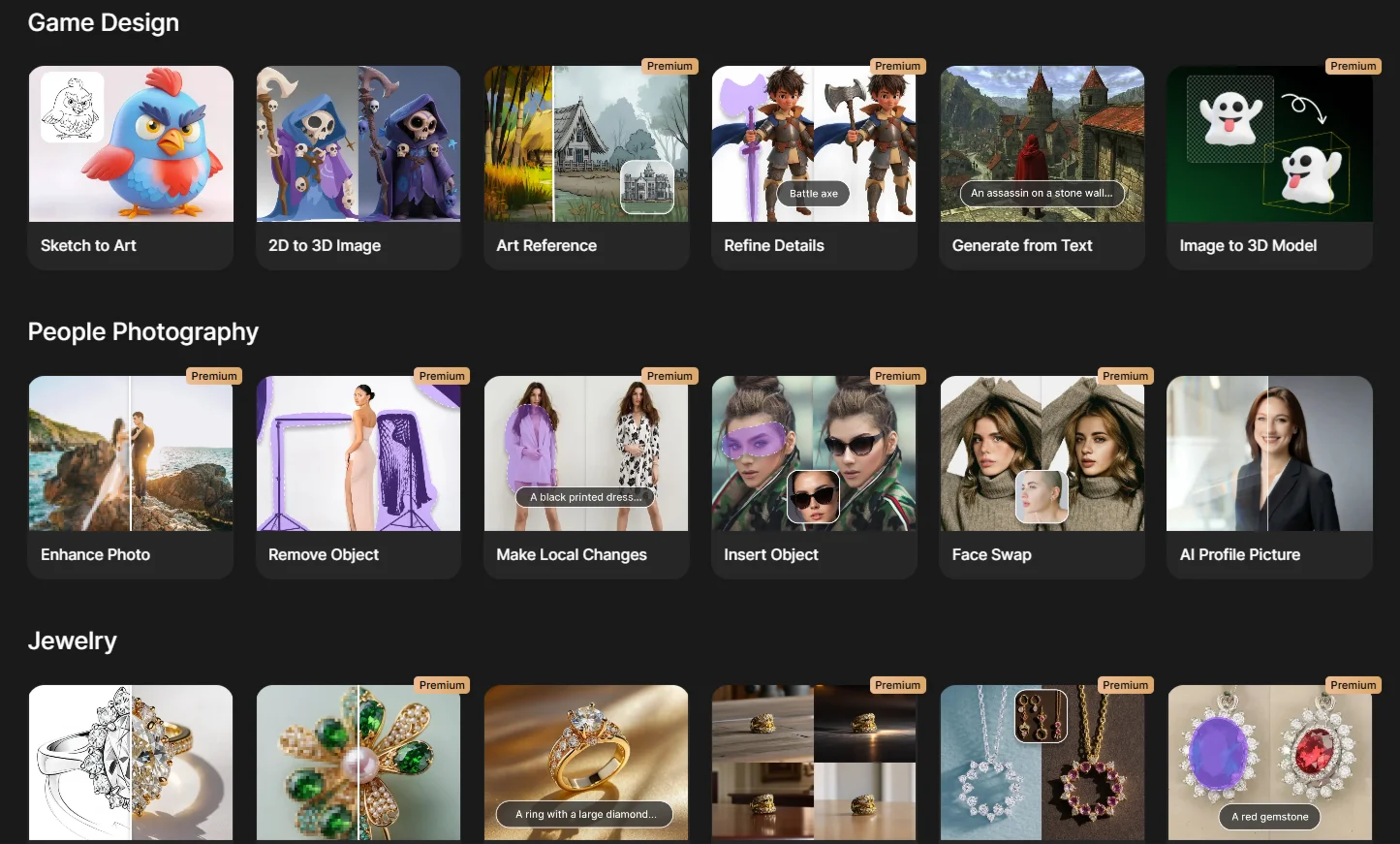The image size is (1400, 844).
Task: Click the Premium badge on Image to 3D Model
Action: pos(1353,66)
